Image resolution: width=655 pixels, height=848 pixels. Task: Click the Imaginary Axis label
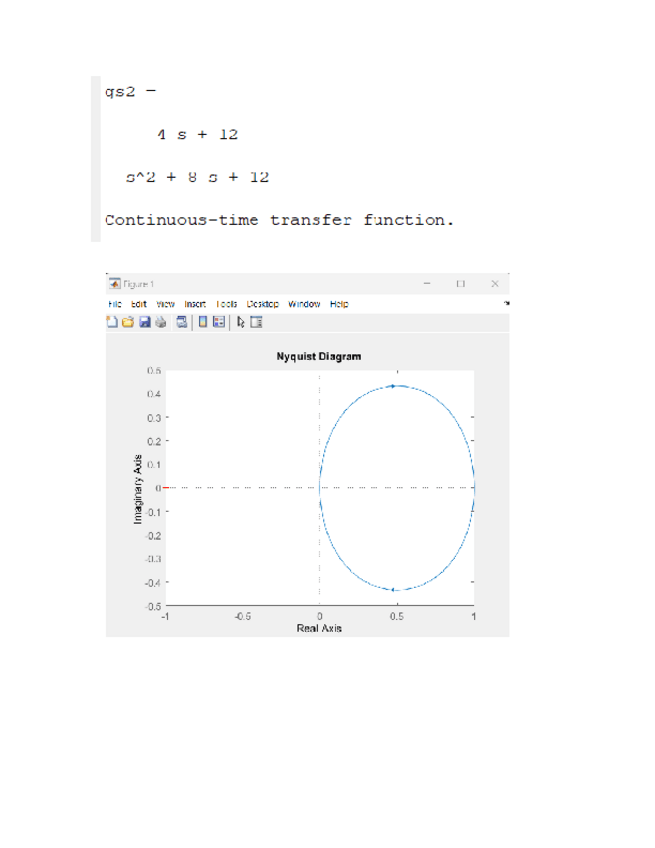click(x=138, y=489)
